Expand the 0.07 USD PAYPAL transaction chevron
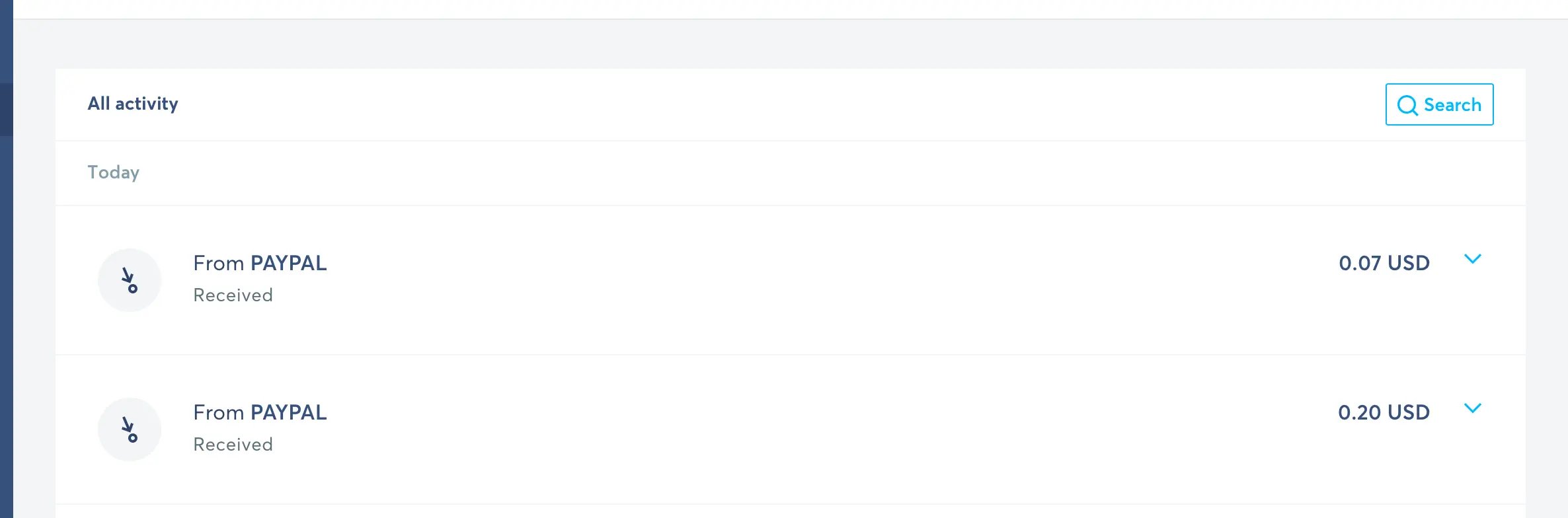This screenshot has width=1568, height=518. [1473, 259]
